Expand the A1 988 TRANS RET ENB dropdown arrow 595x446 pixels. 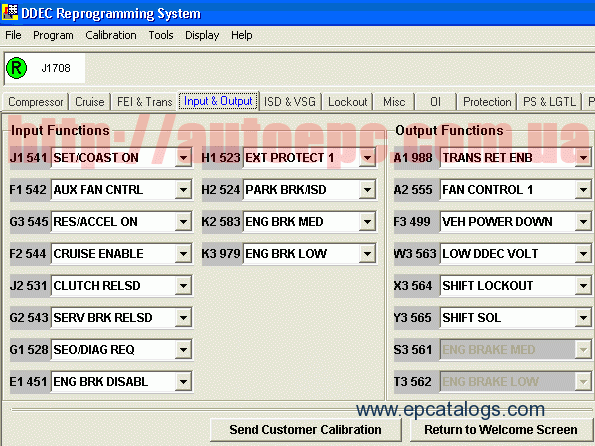tap(583, 158)
